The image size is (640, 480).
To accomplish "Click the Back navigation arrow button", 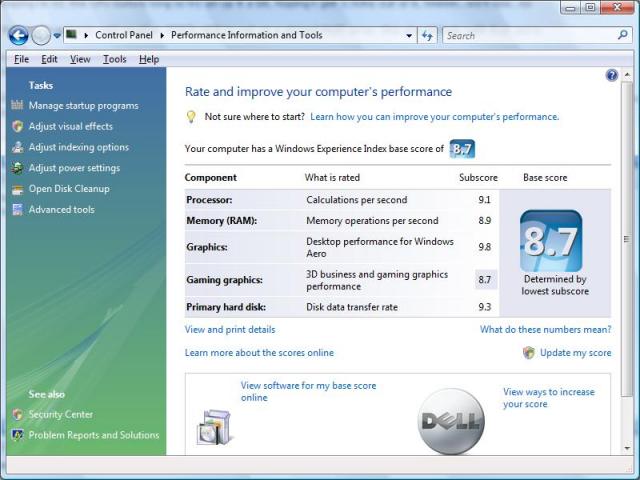I will pyautogui.click(x=18, y=36).
